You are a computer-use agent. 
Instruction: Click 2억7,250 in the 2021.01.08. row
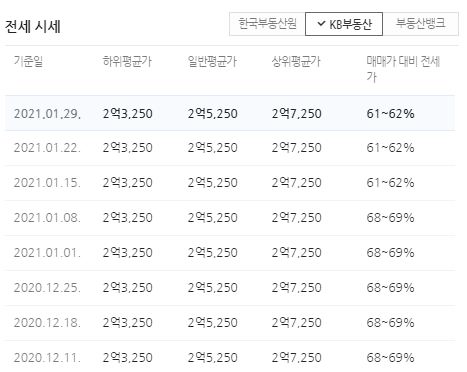point(296,218)
